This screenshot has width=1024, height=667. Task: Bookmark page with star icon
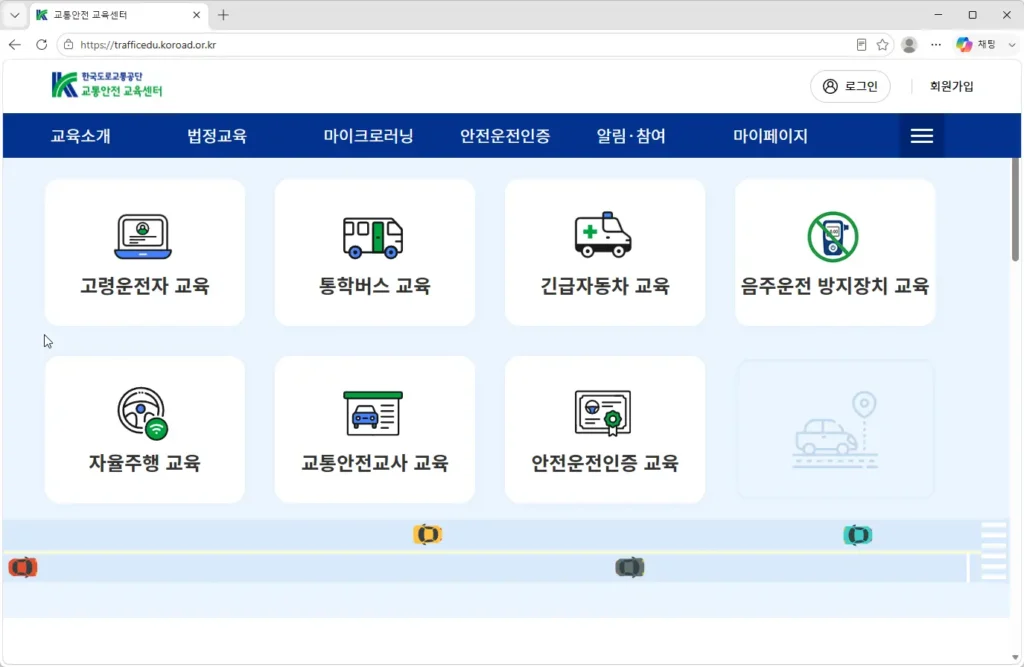pos(882,44)
